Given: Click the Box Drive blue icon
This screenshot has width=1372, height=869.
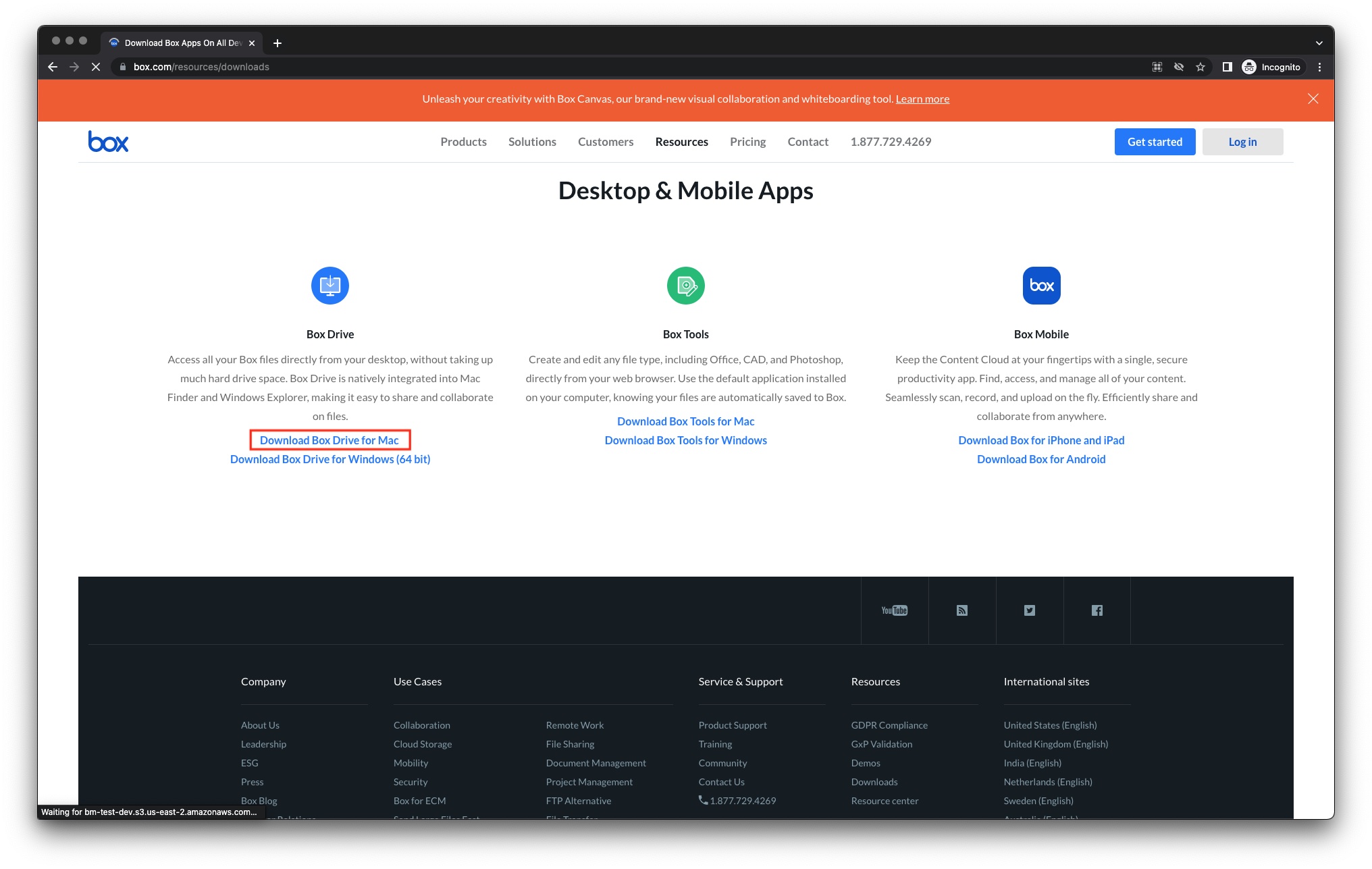Looking at the screenshot, I should (x=329, y=286).
